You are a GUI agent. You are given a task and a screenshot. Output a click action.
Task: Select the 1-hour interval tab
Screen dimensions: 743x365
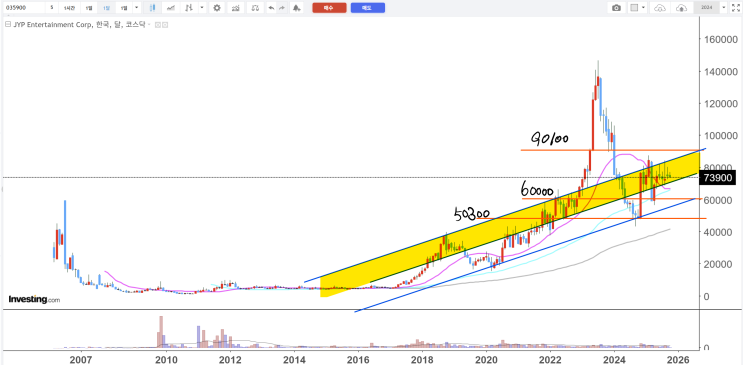pos(69,8)
